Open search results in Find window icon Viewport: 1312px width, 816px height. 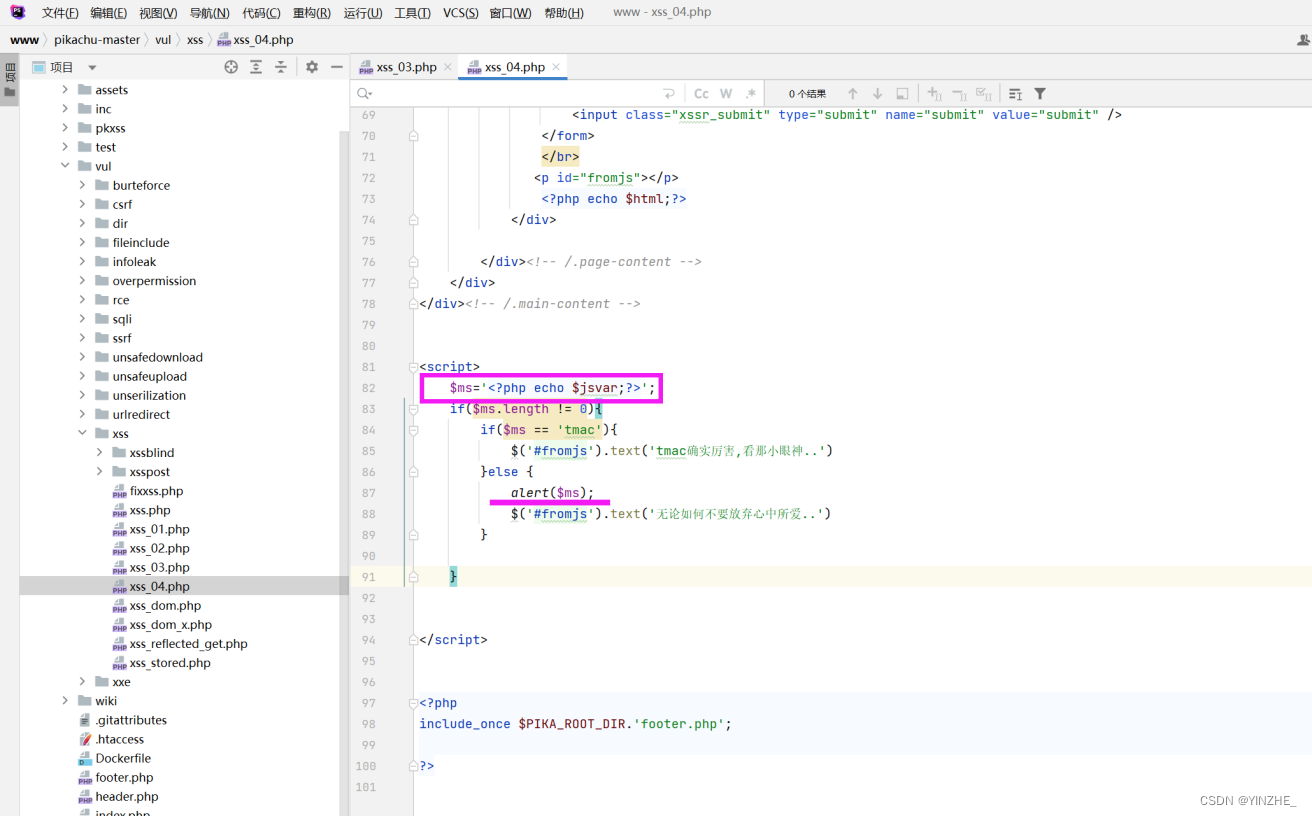(902, 93)
